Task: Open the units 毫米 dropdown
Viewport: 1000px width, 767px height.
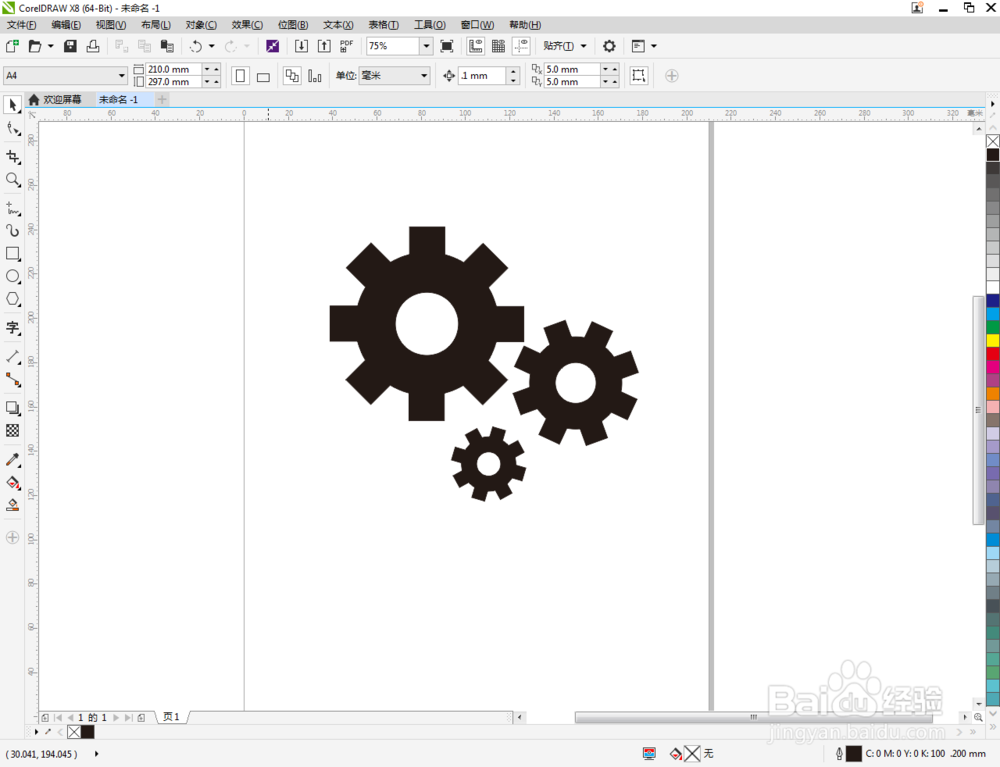Action: 423,75
